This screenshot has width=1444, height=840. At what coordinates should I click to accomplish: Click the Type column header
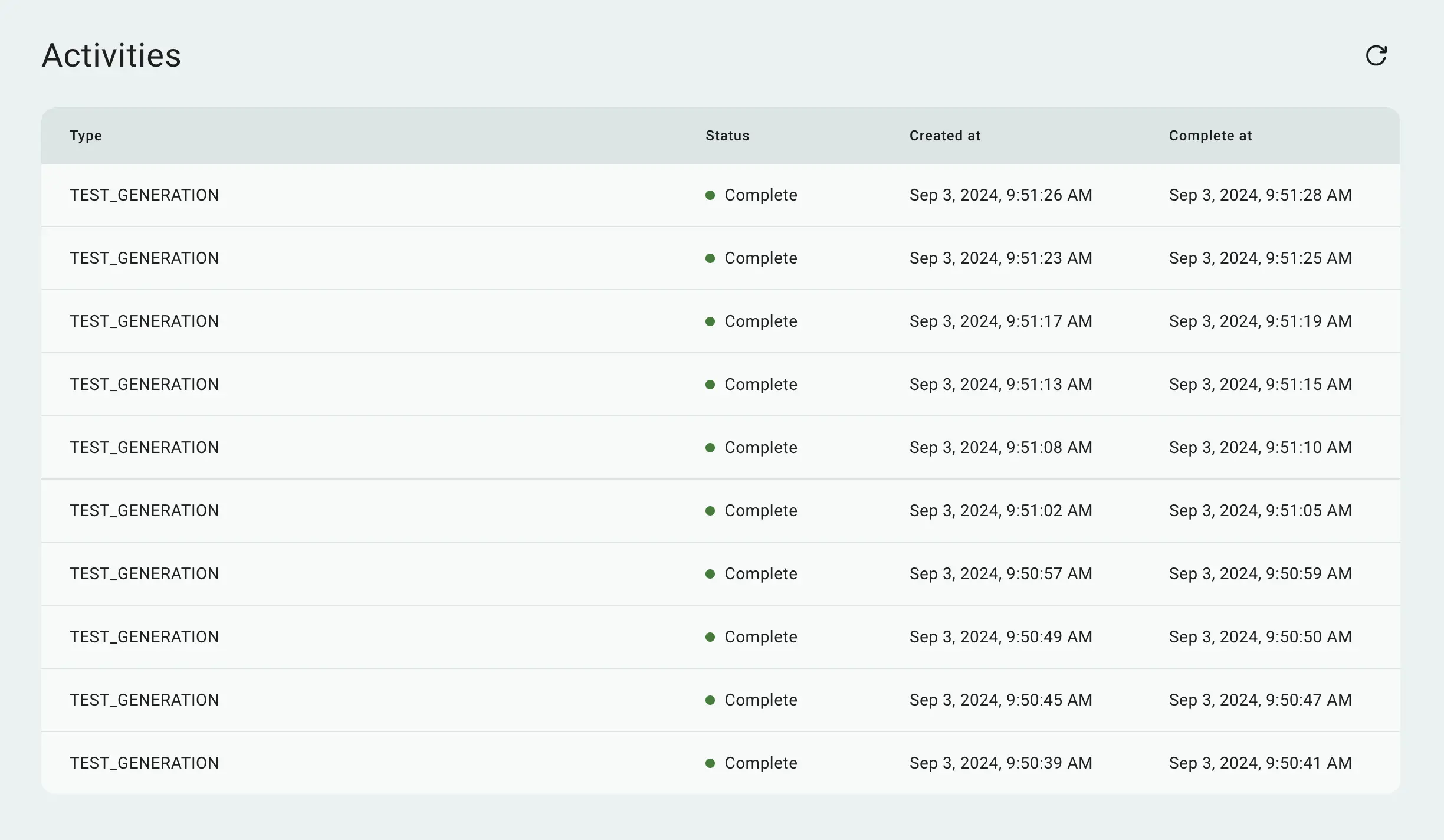coord(86,136)
